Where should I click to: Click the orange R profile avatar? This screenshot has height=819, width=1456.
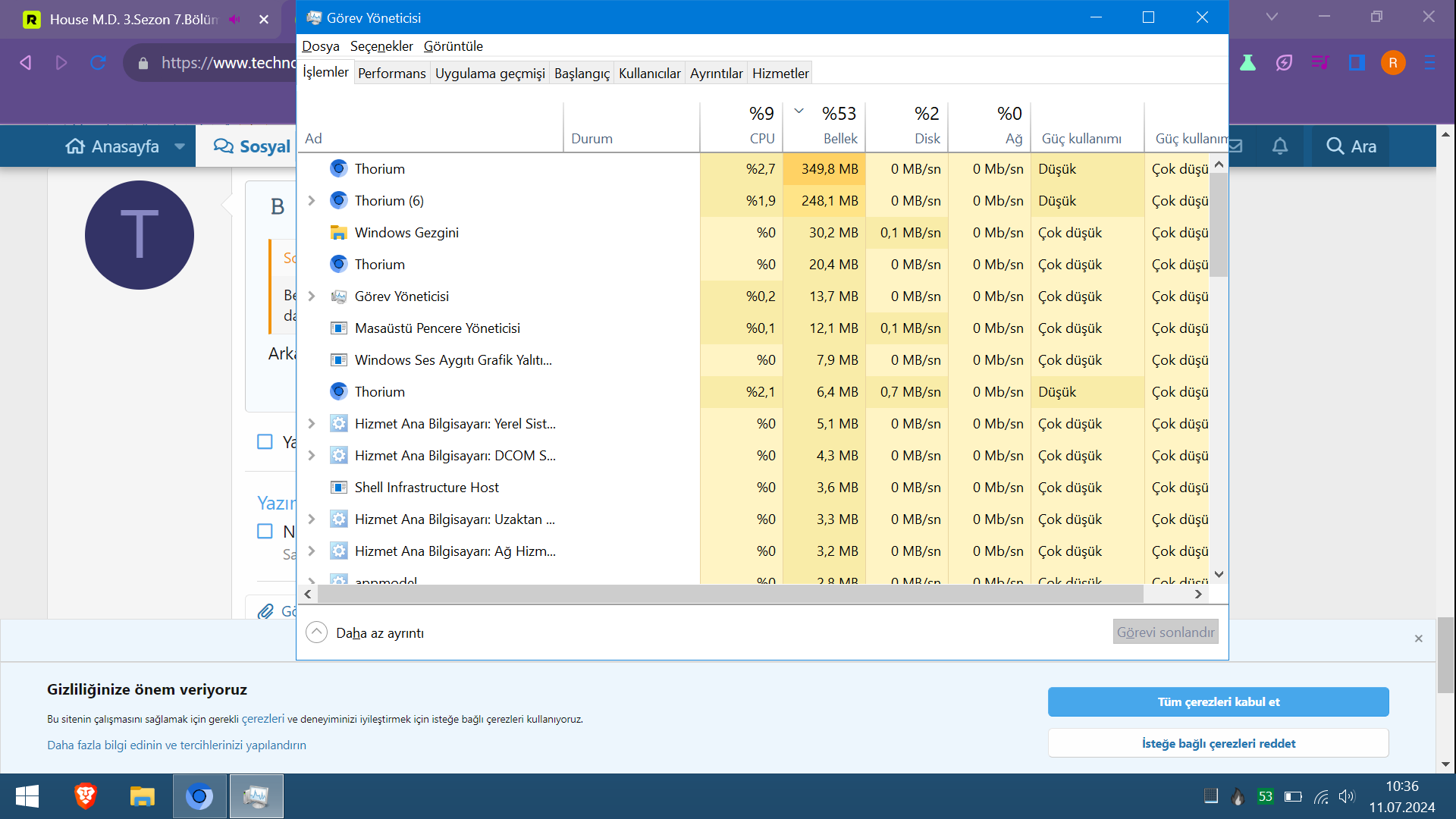tap(1392, 63)
